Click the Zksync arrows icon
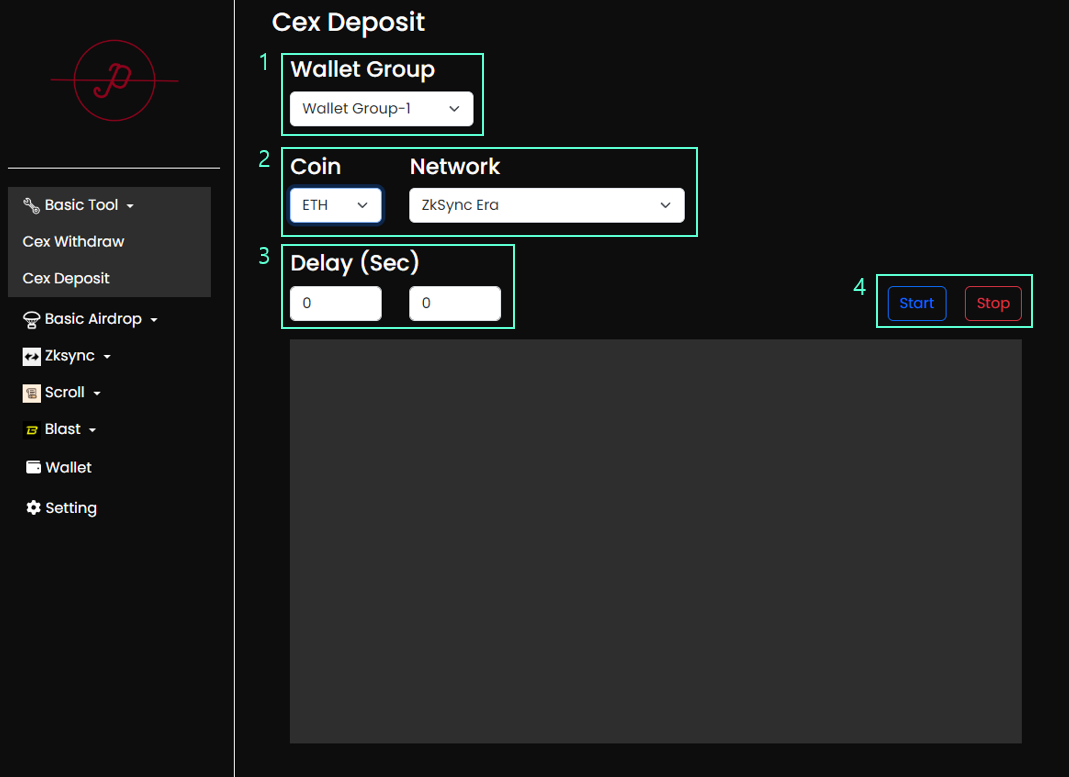 click(31, 356)
